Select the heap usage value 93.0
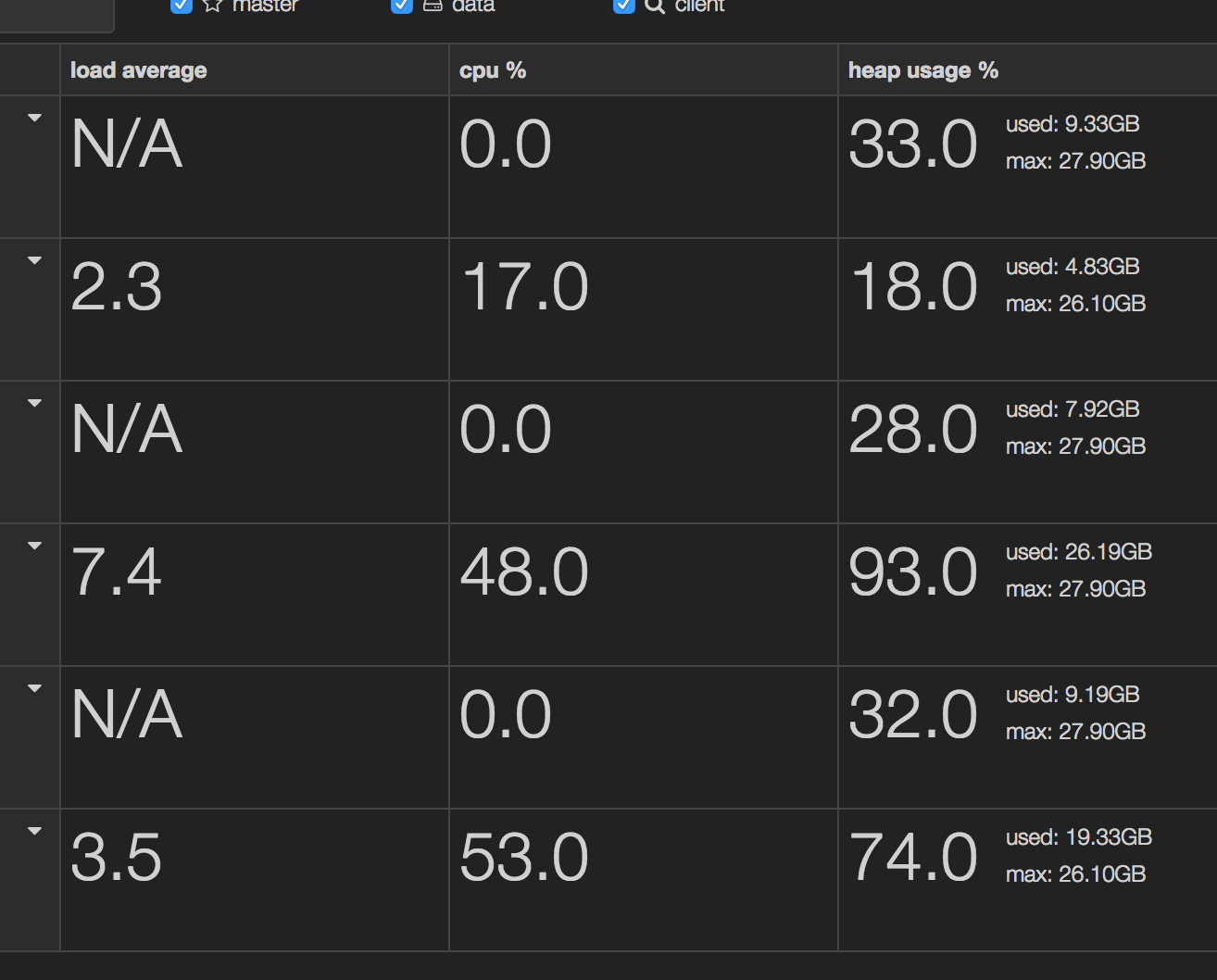Screen dimensions: 1217x980 (x=913, y=572)
